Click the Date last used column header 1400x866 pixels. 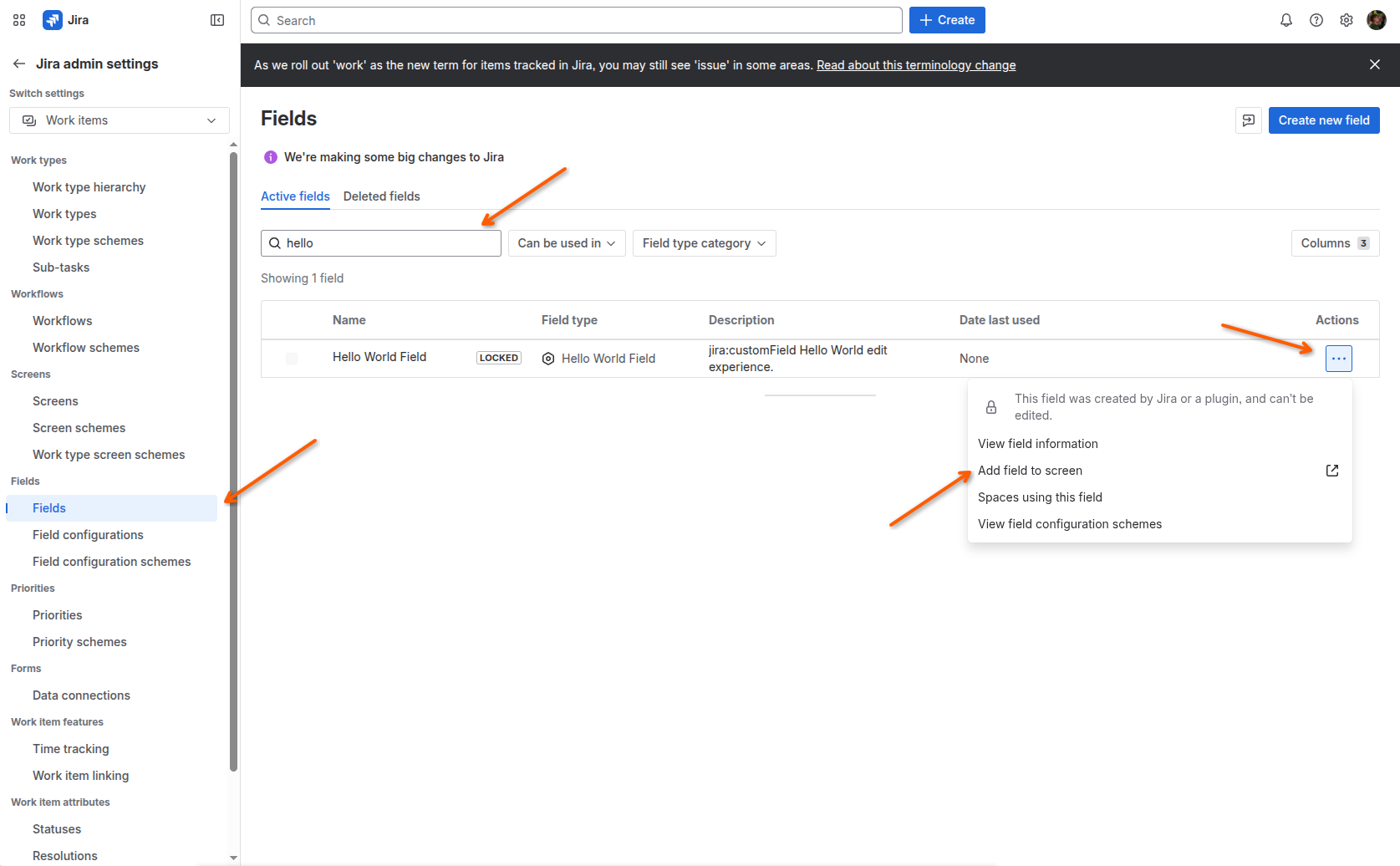[1000, 320]
